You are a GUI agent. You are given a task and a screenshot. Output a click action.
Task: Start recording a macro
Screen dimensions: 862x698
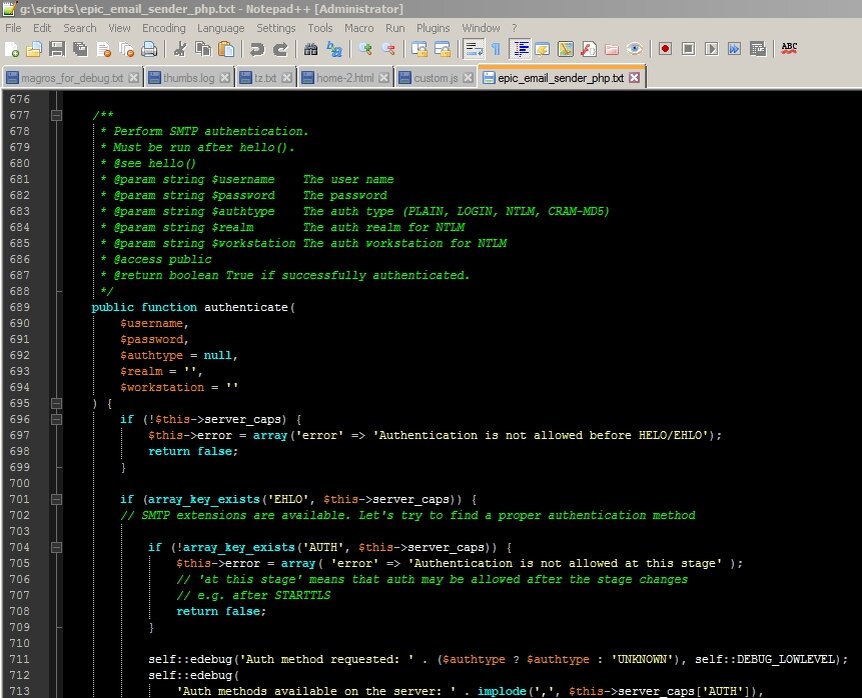pyautogui.click(x=666, y=47)
